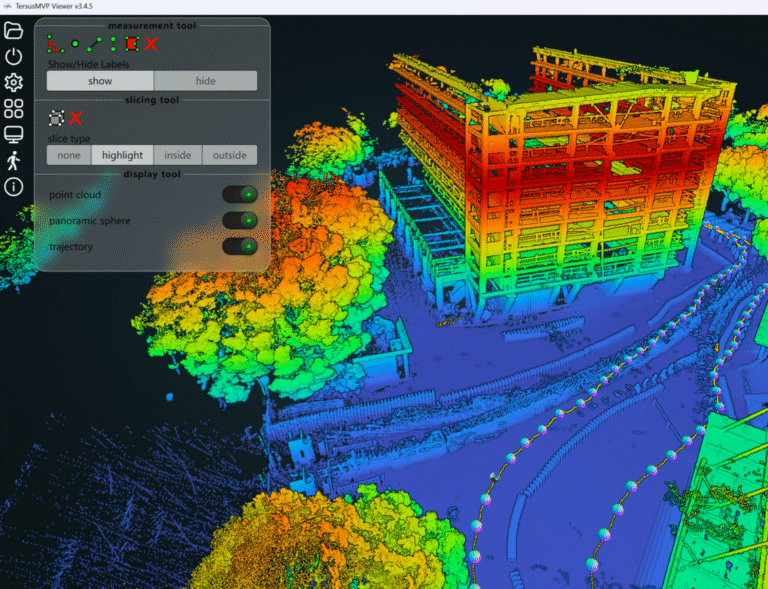
Task: Open settings with the gear icon
Action: click(x=14, y=83)
